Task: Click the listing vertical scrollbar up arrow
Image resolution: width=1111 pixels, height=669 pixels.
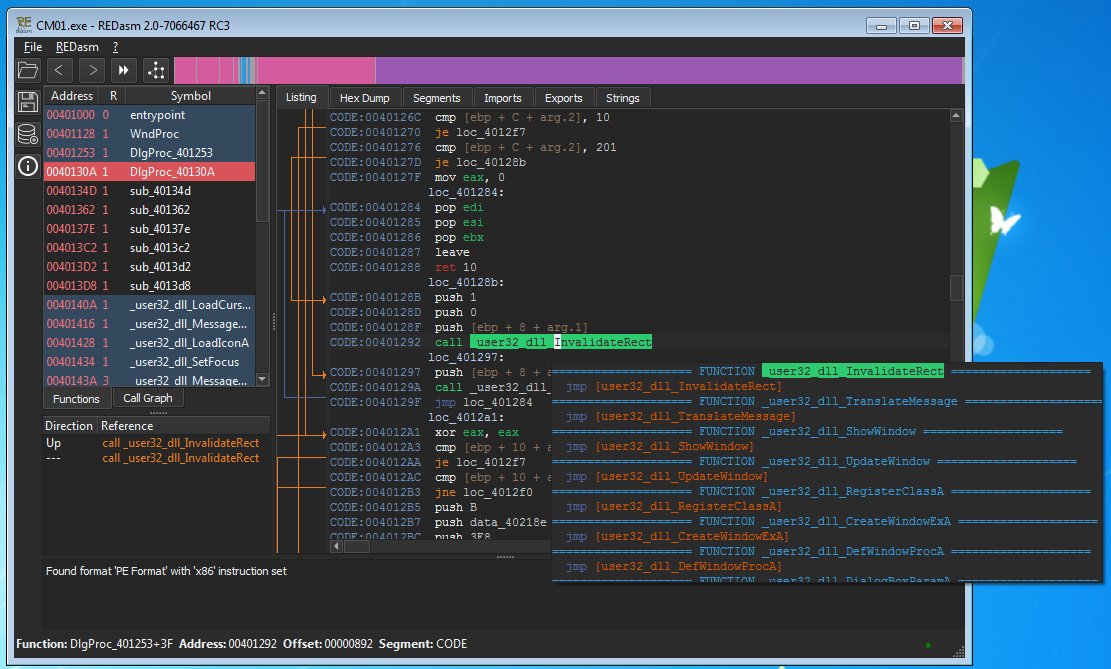Action: [x=956, y=115]
